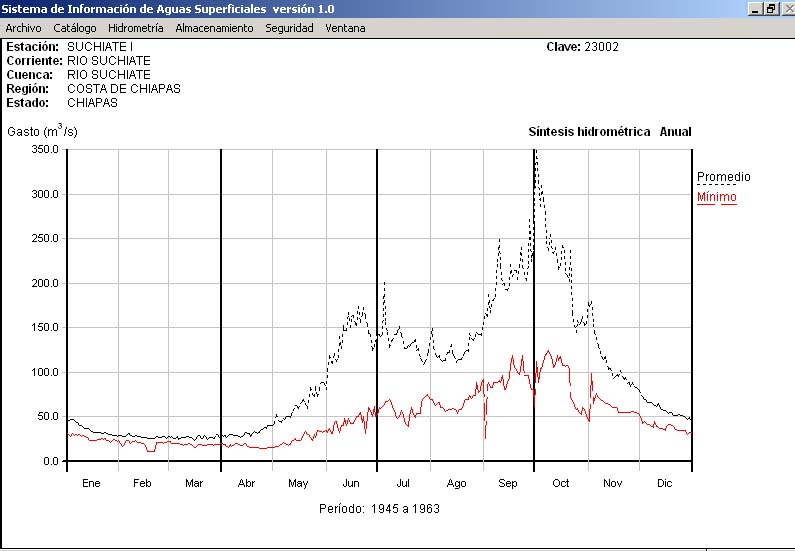Select the Promedio legend entry
This screenshot has height=551, width=795.
click(x=723, y=177)
